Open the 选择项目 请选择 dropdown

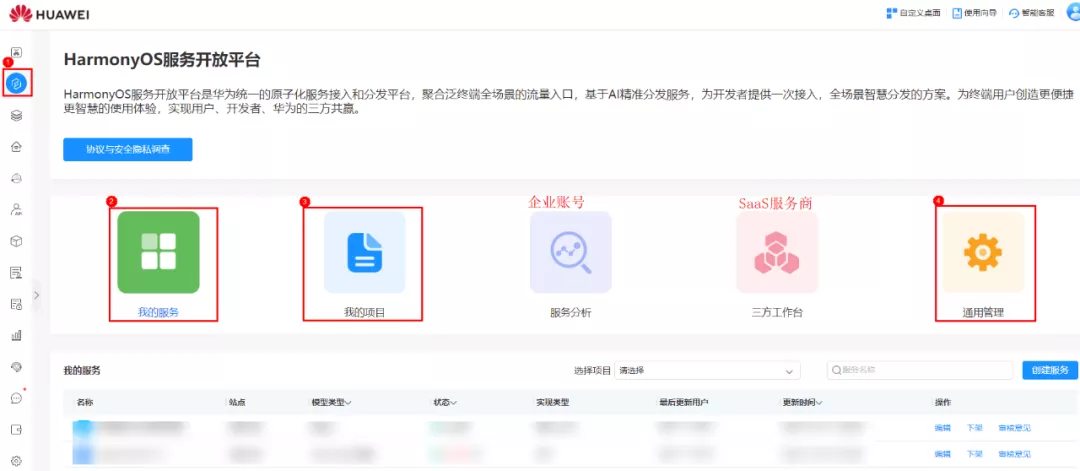(x=707, y=370)
